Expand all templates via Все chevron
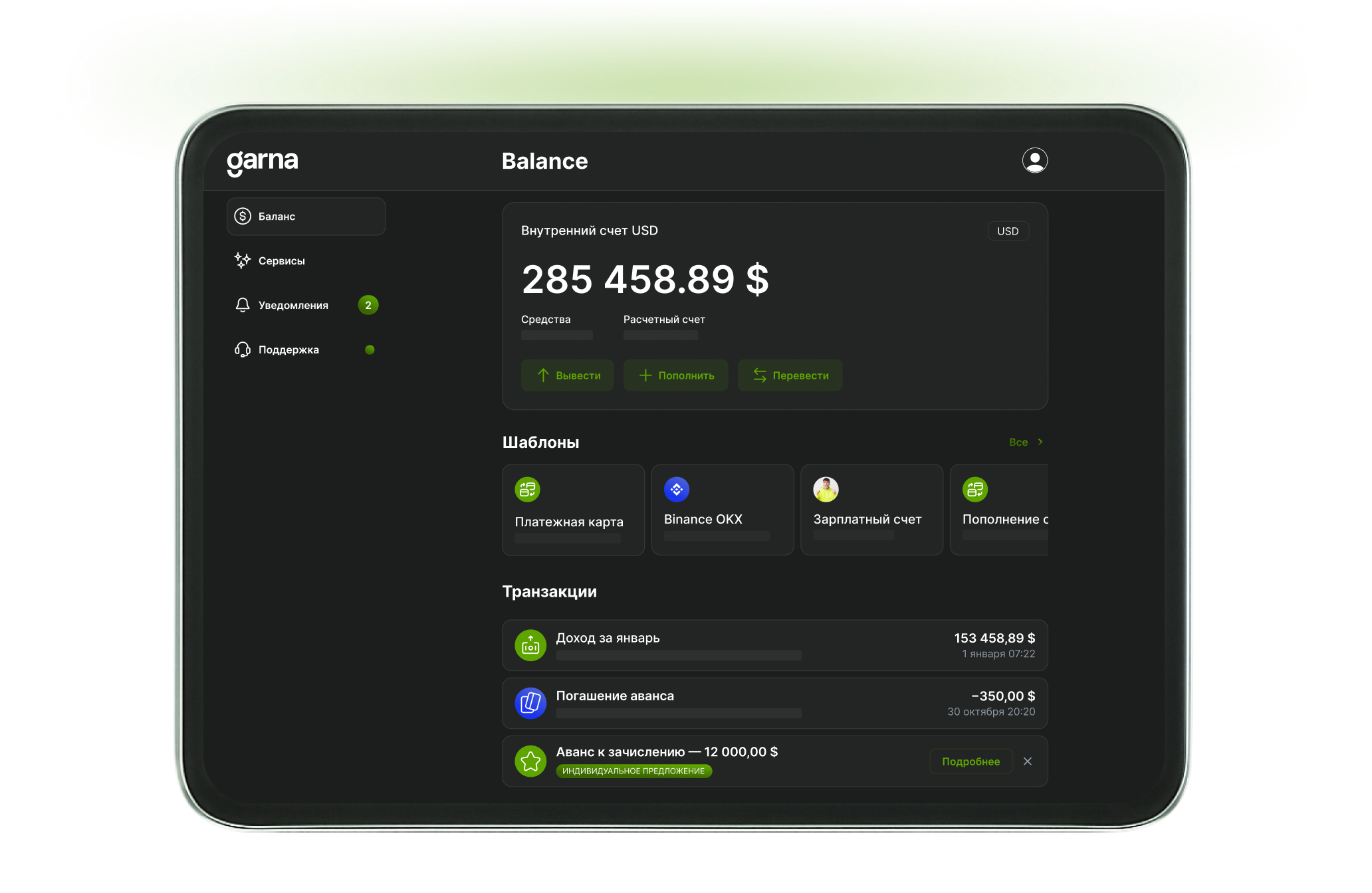 click(x=1040, y=442)
